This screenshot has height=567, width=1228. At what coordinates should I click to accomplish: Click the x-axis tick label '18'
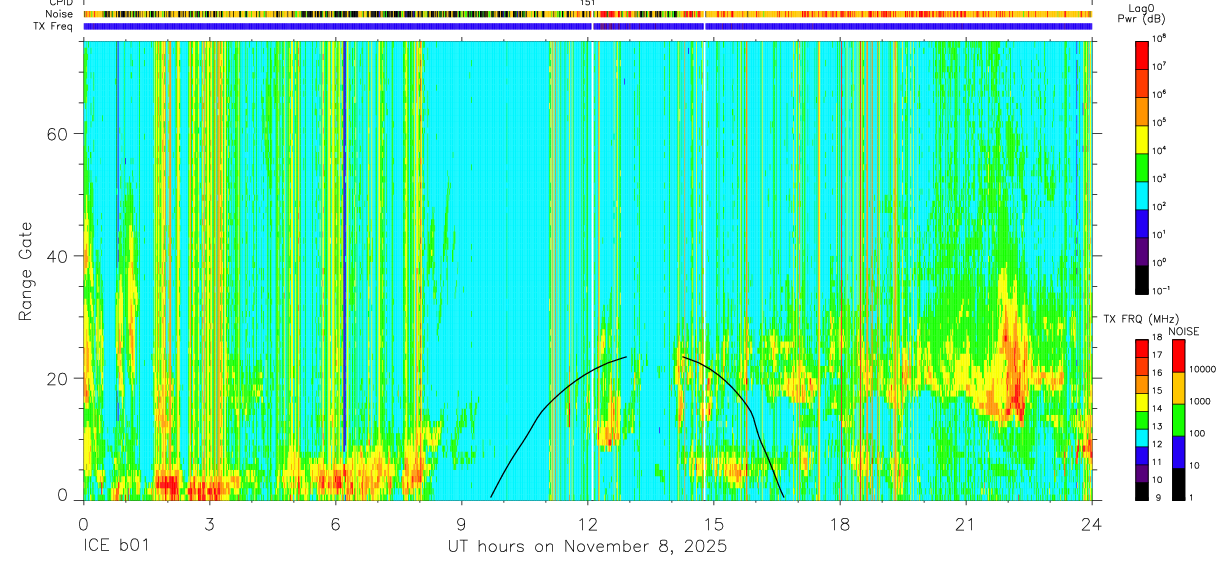(839, 523)
